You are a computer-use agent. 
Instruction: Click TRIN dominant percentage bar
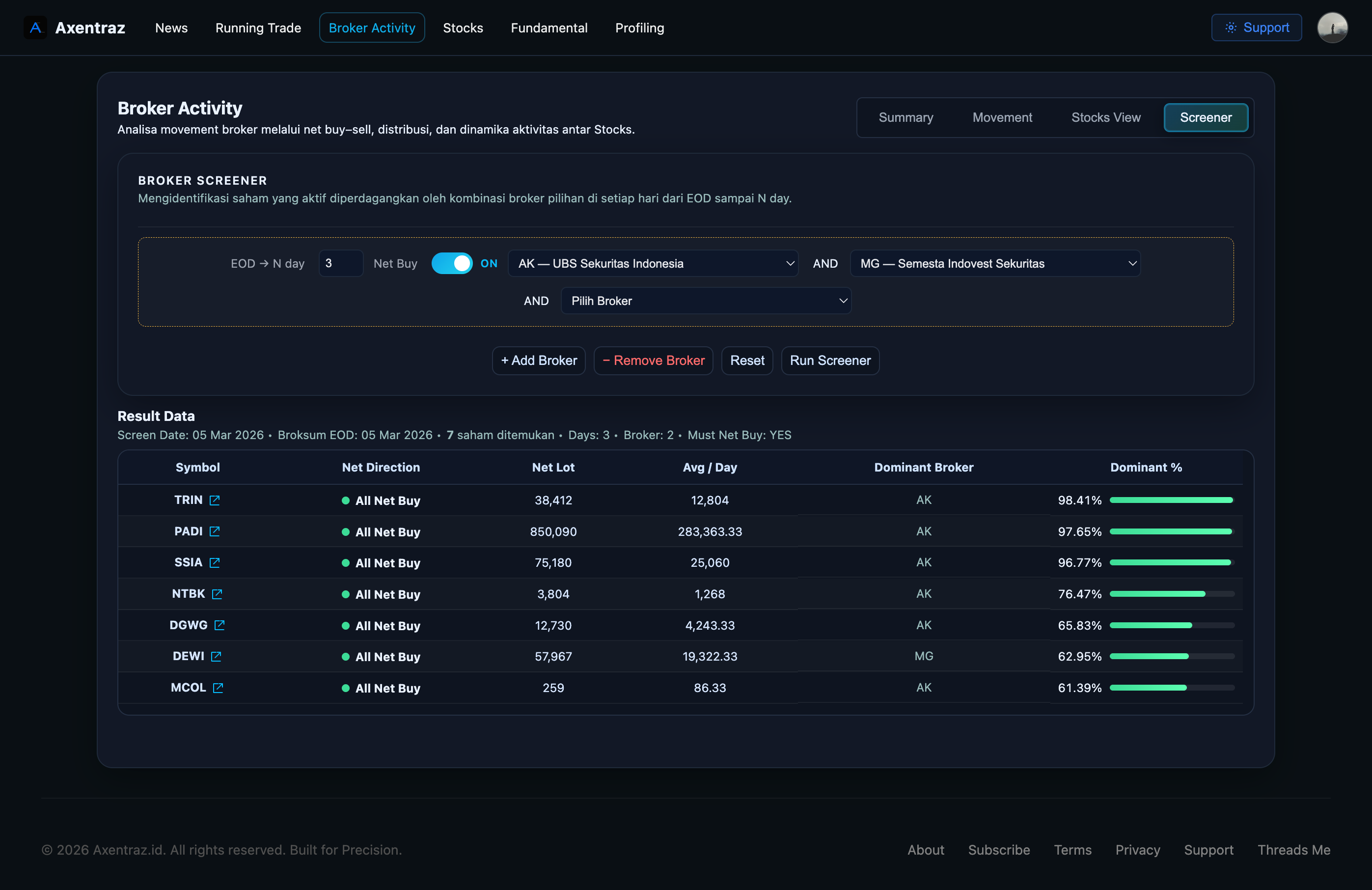tap(1171, 501)
